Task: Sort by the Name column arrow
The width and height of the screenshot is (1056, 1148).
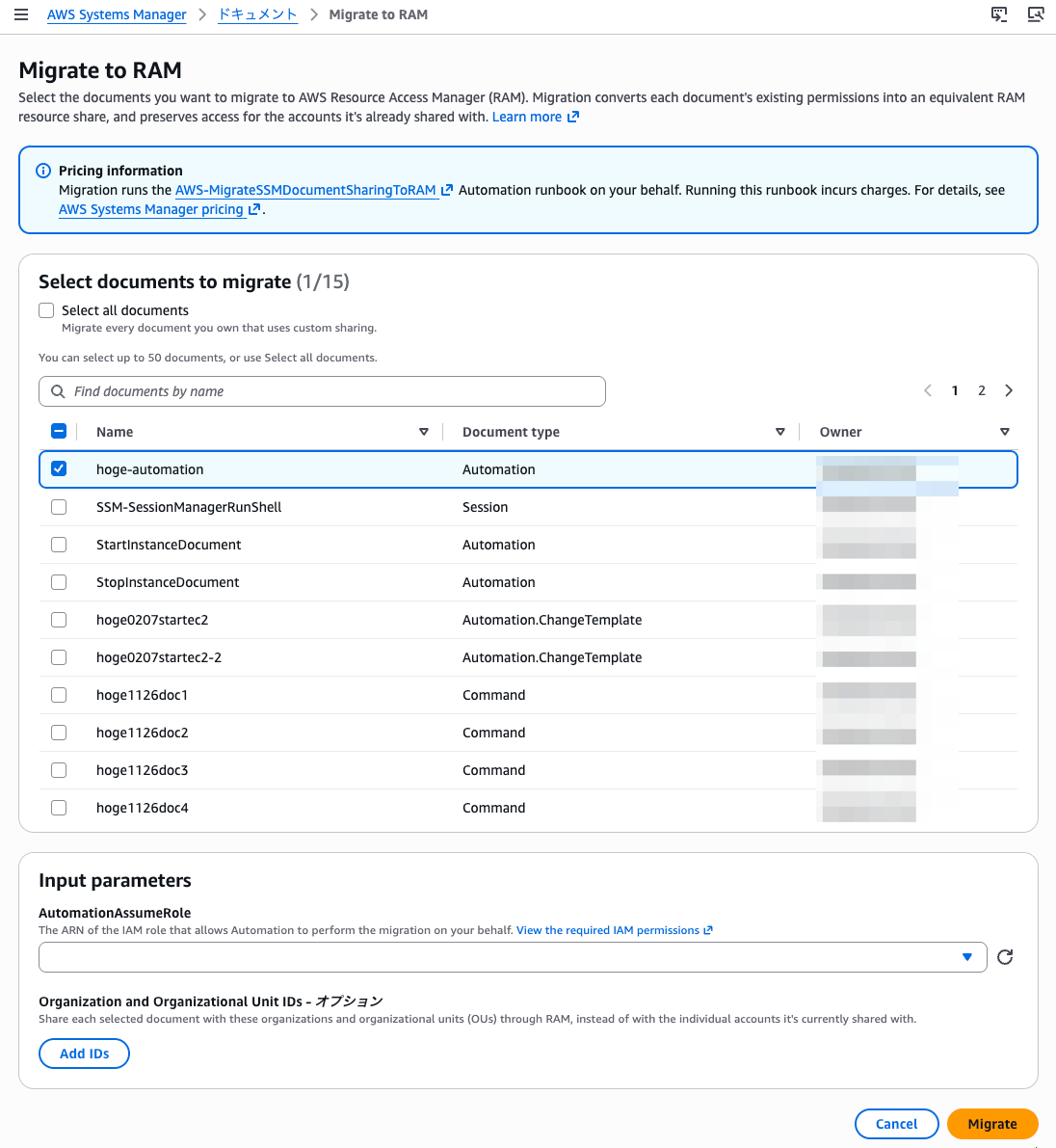Action: point(424,432)
